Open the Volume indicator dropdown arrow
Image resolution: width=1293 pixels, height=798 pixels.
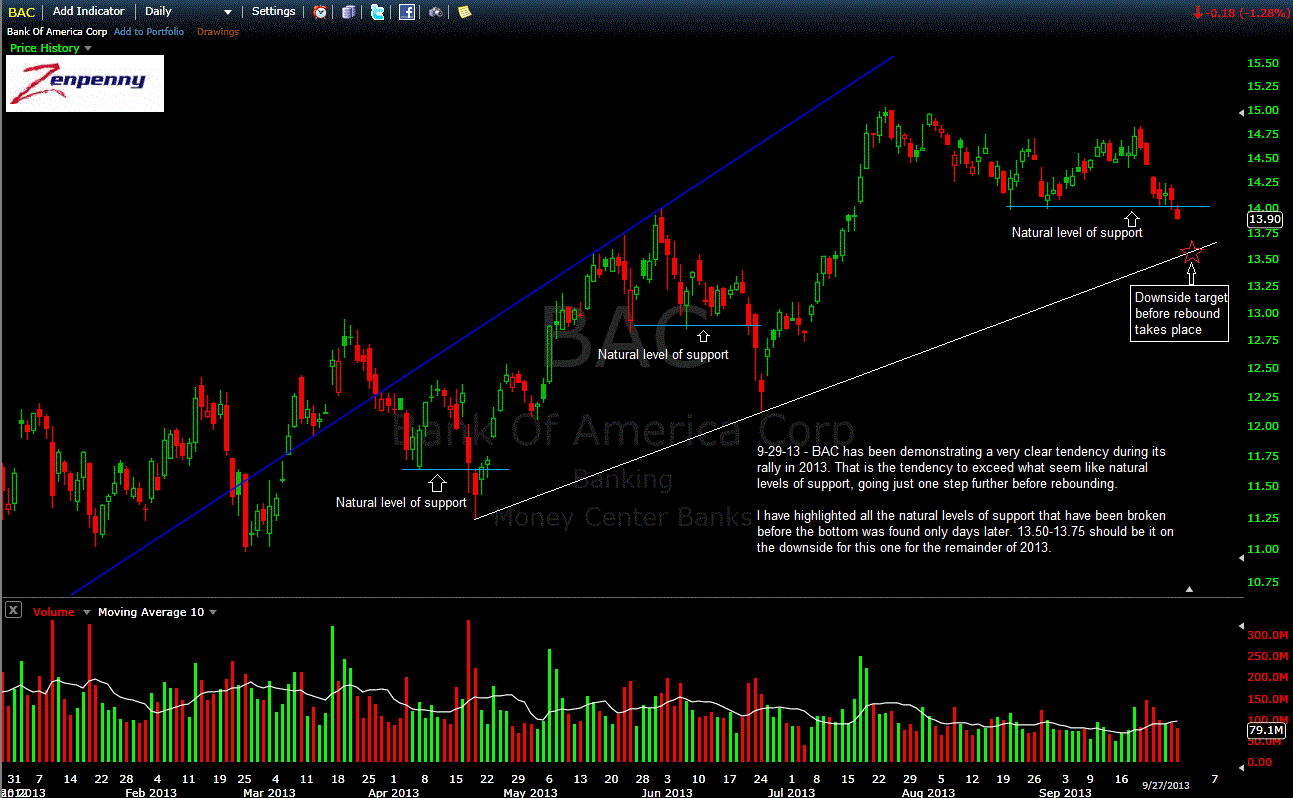click(x=86, y=612)
